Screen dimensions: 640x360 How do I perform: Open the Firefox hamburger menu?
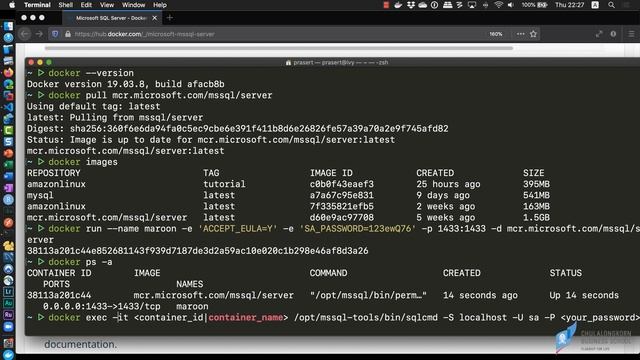coord(631,34)
